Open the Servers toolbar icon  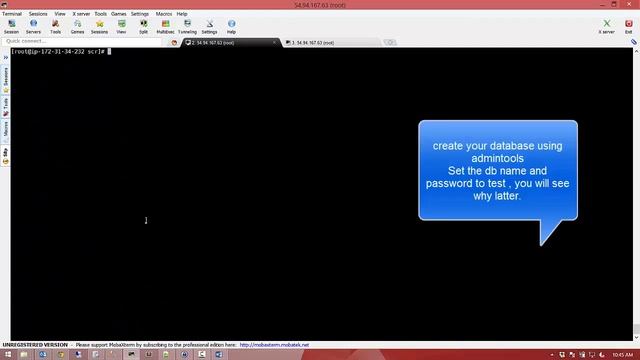click(33, 27)
